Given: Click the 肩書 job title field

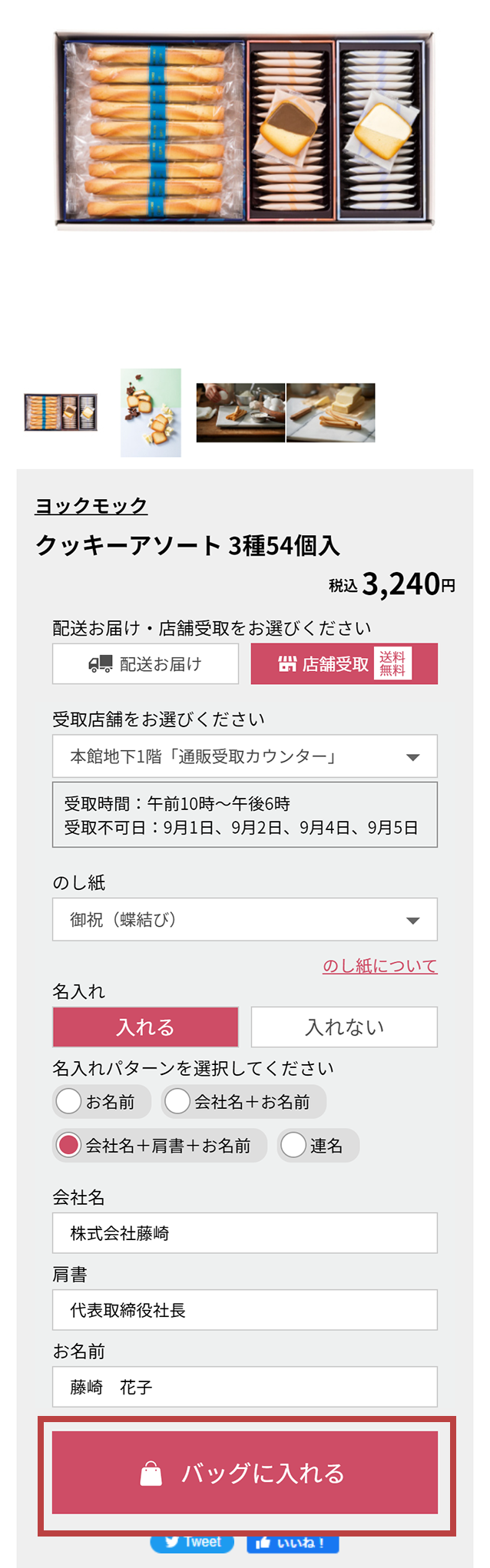Looking at the screenshot, I should coord(244,1310).
